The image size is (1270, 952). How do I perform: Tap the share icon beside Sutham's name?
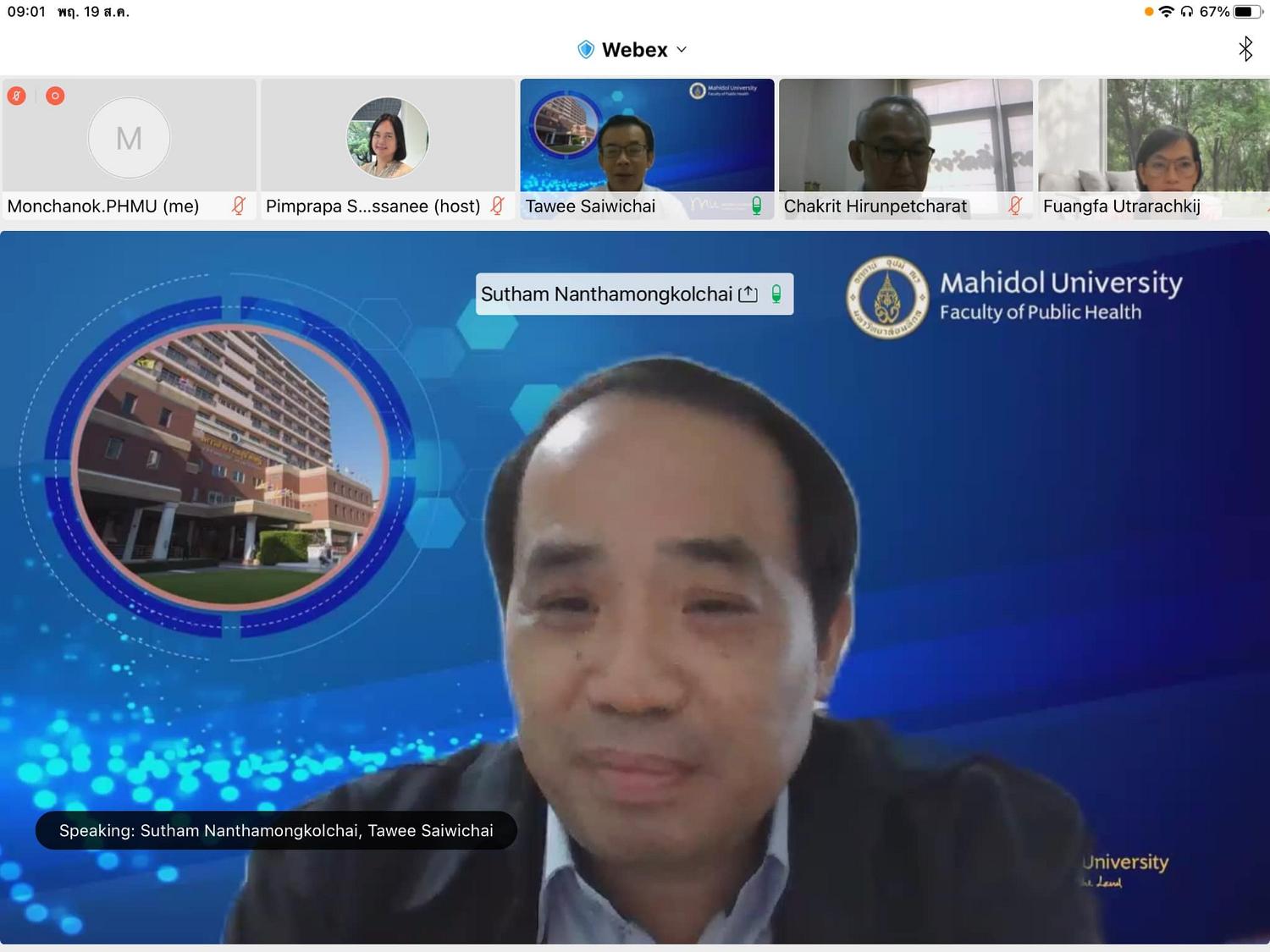click(748, 294)
